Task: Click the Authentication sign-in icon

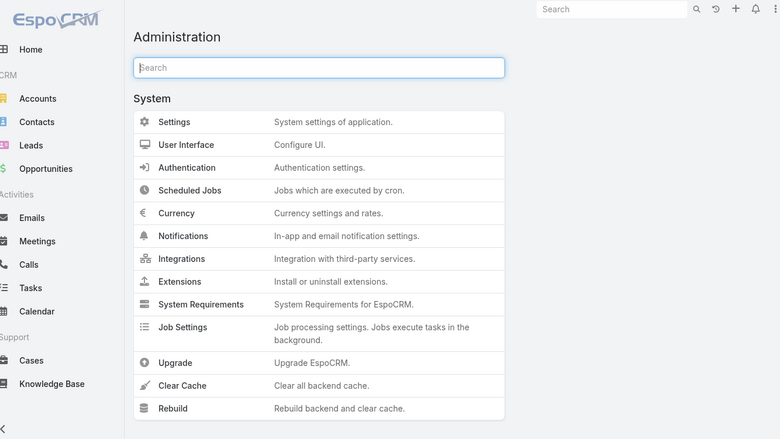Action: tap(144, 168)
